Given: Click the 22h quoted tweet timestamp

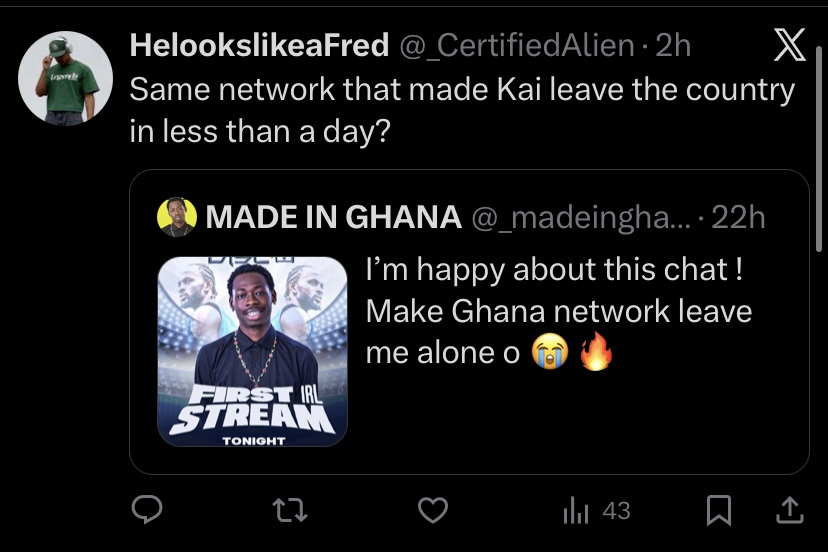Looking at the screenshot, I should click(x=738, y=216).
